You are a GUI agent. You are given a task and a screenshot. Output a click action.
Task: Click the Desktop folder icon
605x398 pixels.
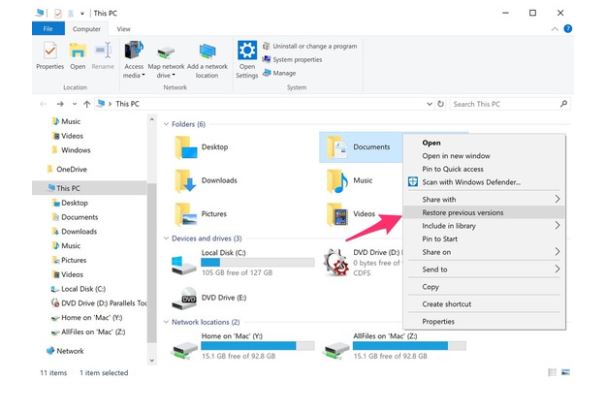(186, 147)
